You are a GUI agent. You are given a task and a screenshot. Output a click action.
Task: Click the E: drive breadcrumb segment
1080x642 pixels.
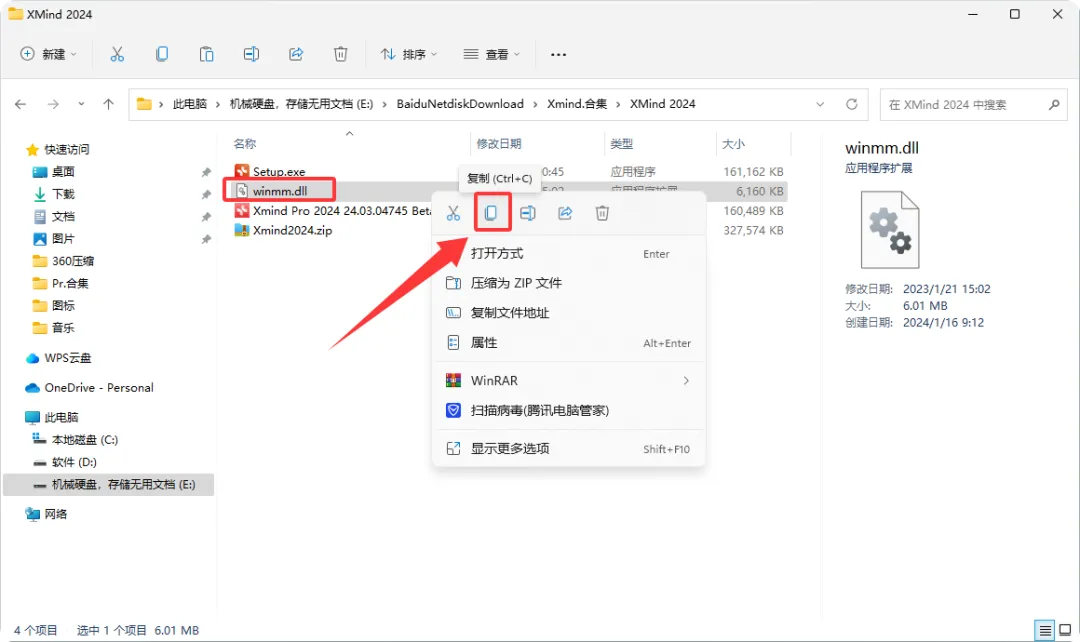tap(301, 104)
